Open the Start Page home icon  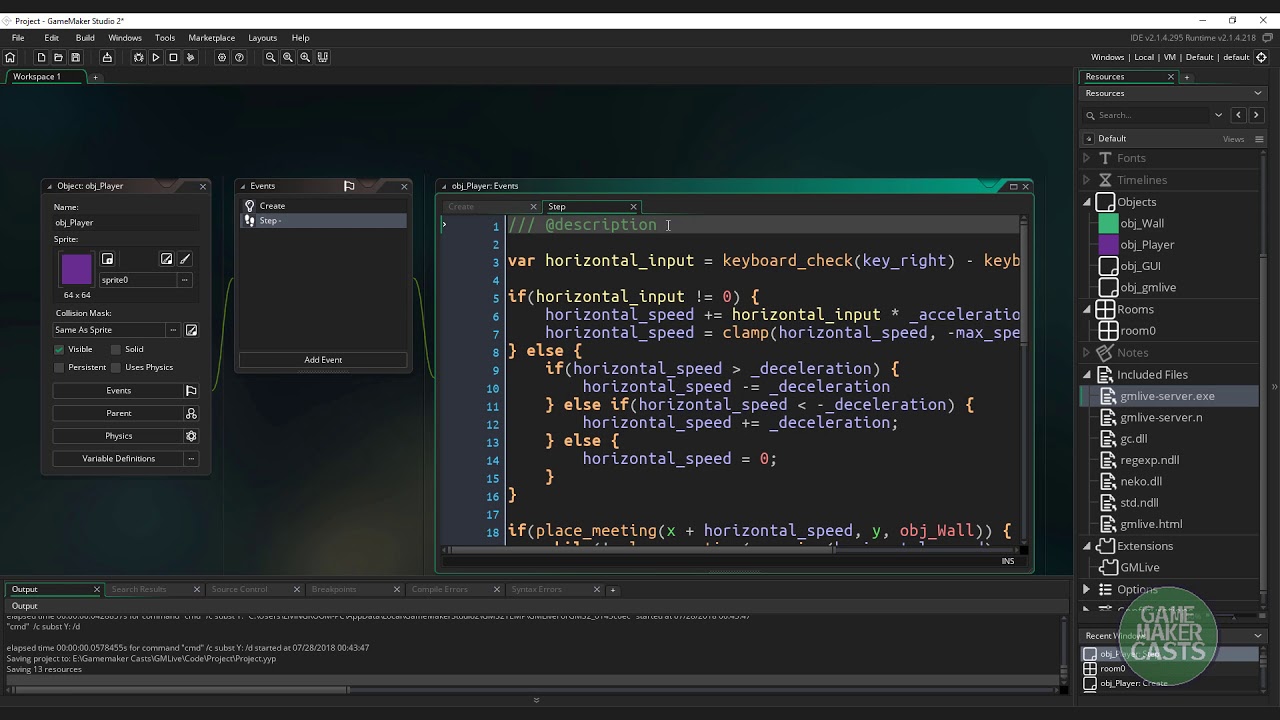pyautogui.click(x=10, y=57)
